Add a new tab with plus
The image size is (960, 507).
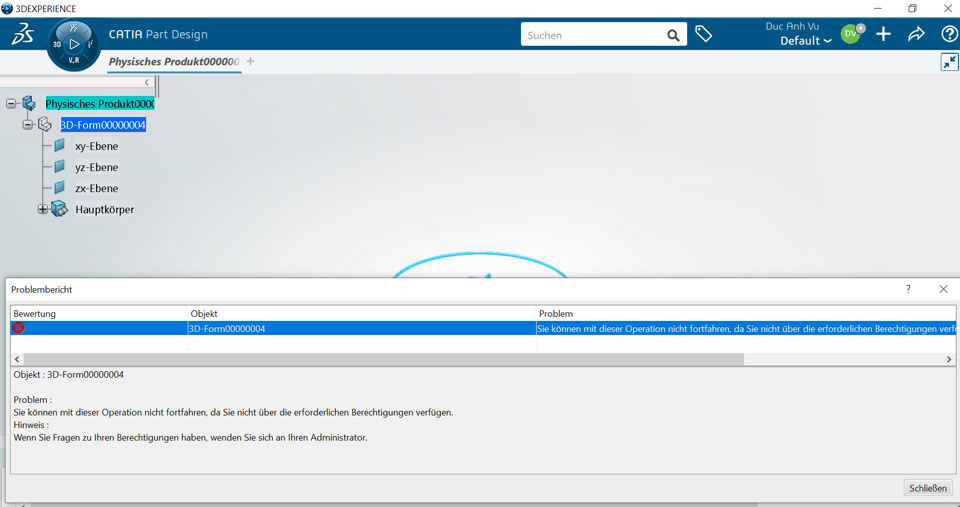click(x=250, y=61)
